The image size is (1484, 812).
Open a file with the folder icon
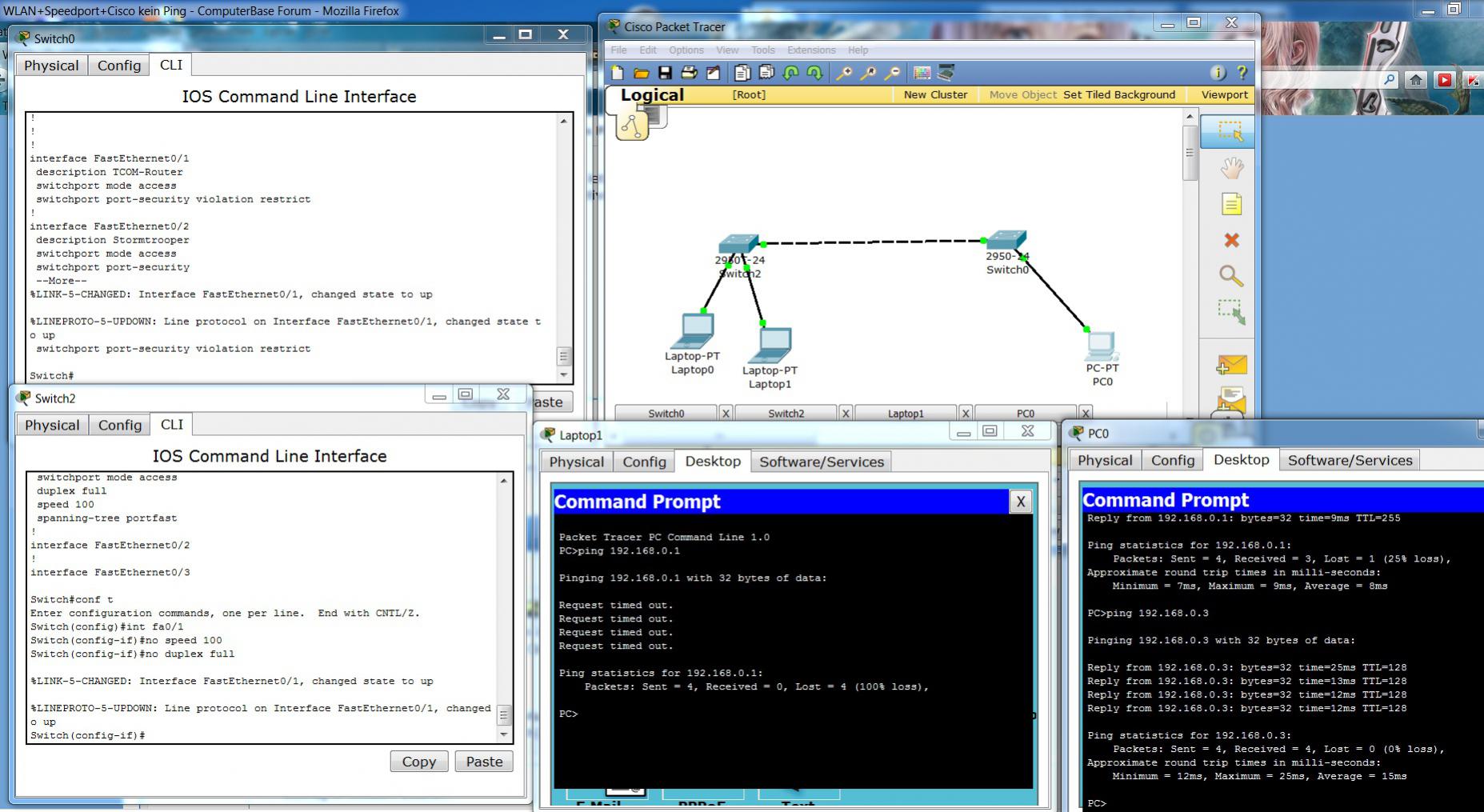tap(641, 73)
